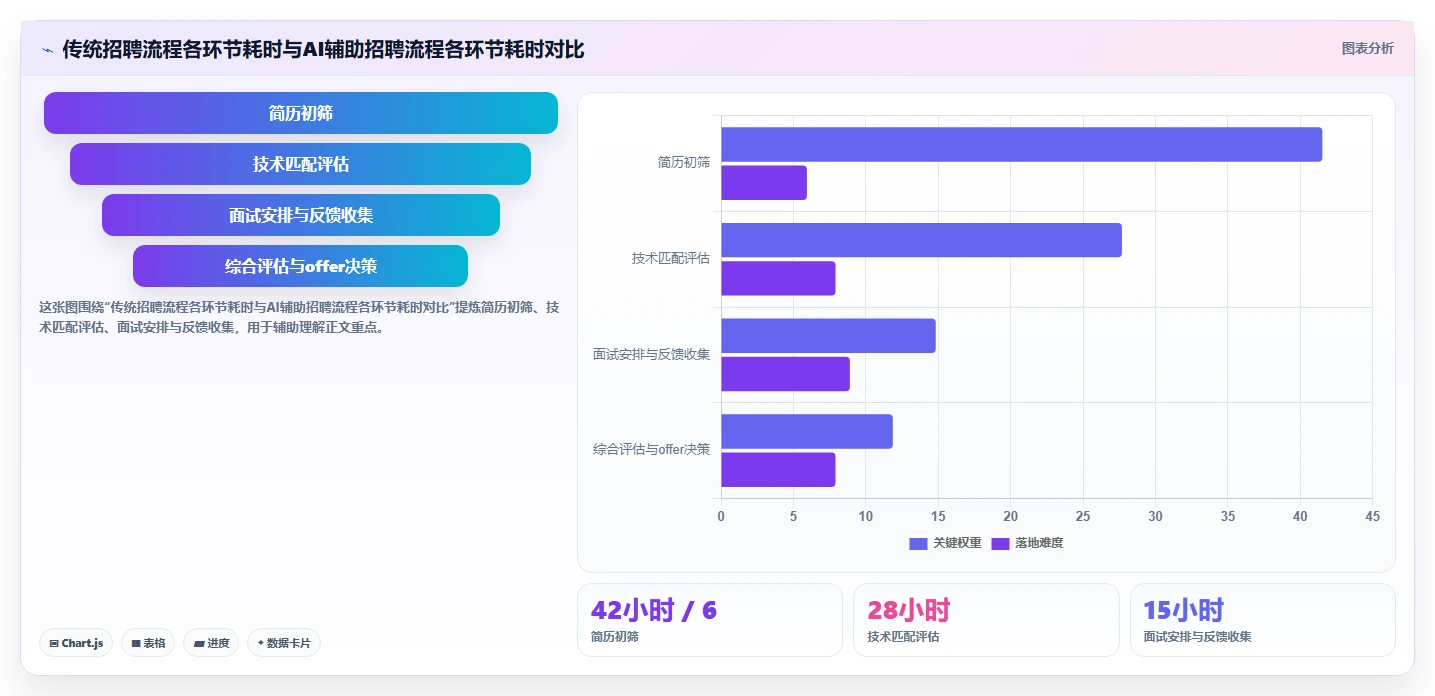Click the 表格 tag
The height and width of the screenshot is (696, 1435).
point(148,643)
